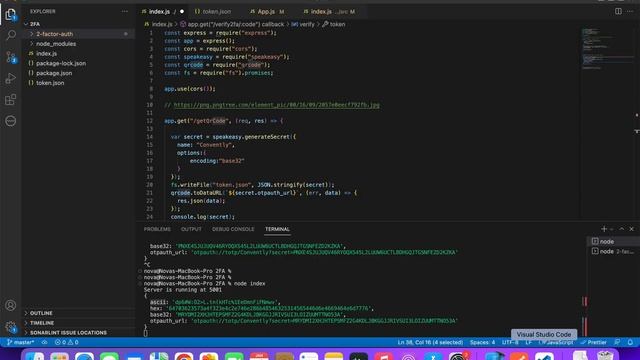
Task: Click the master* branch in status bar
Action: coord(20,342)
